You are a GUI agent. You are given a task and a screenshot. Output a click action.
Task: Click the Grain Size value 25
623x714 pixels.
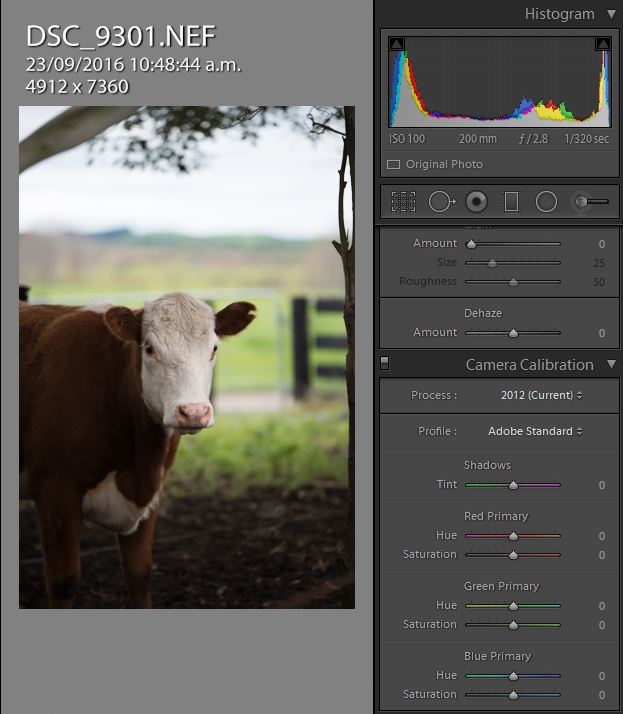[x=599, y=263]
